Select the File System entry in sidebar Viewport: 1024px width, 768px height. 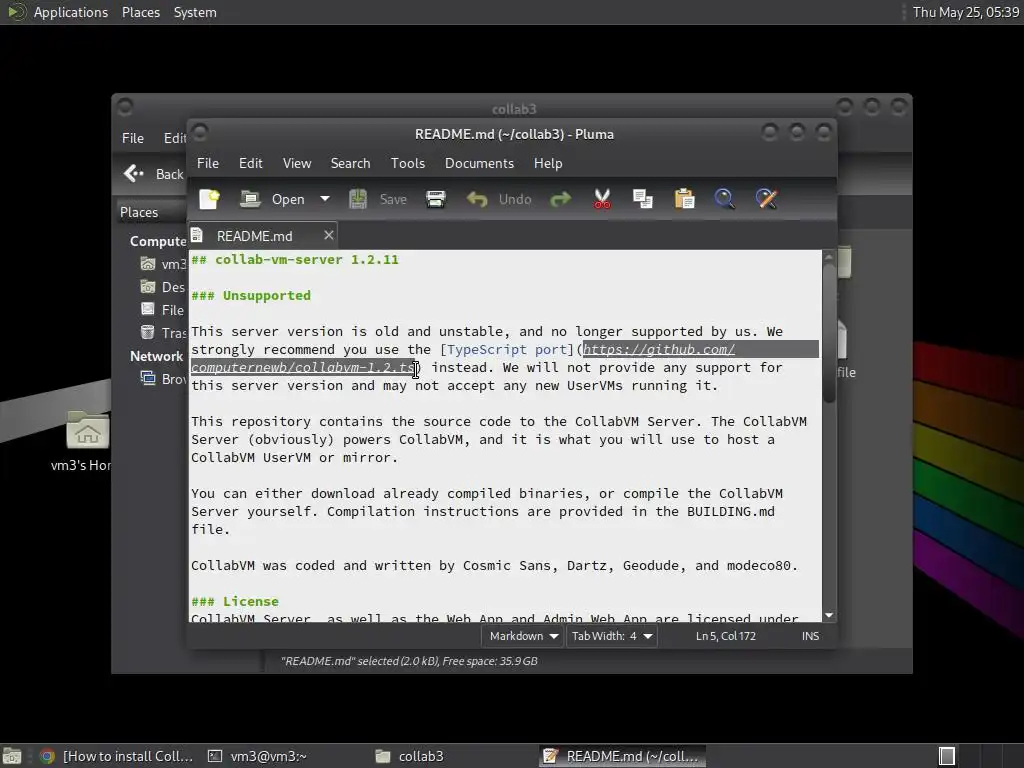click(x=163, y=310)
